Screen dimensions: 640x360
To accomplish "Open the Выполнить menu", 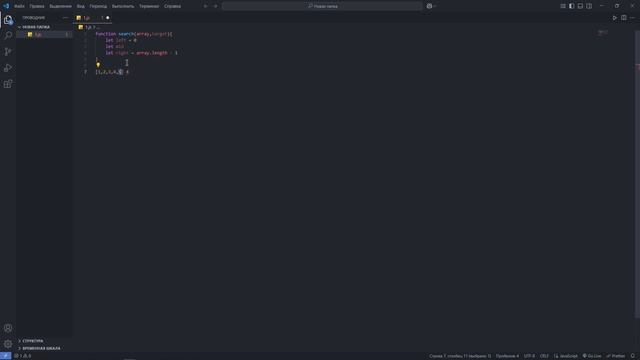I will 123,6.
